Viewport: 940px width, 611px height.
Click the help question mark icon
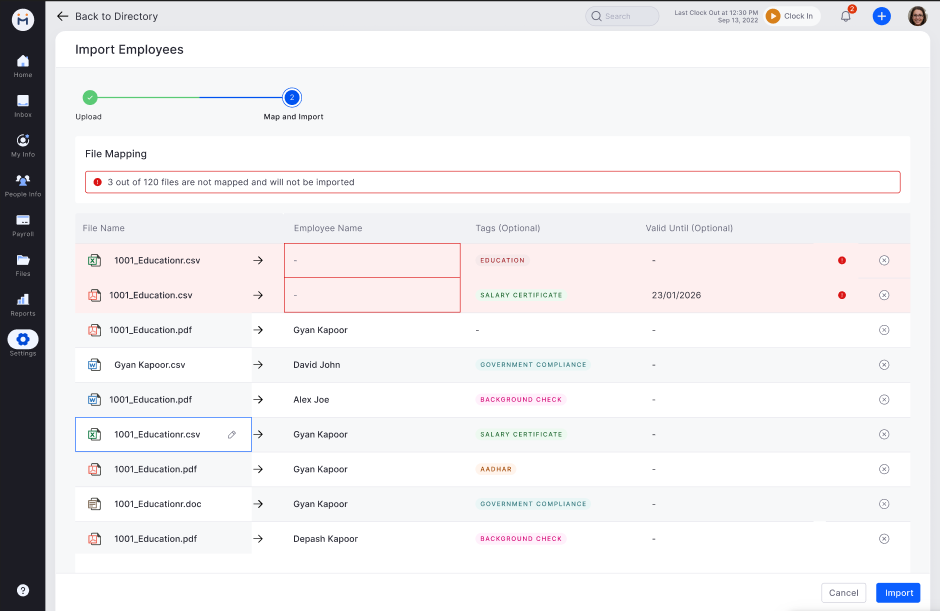22,590
